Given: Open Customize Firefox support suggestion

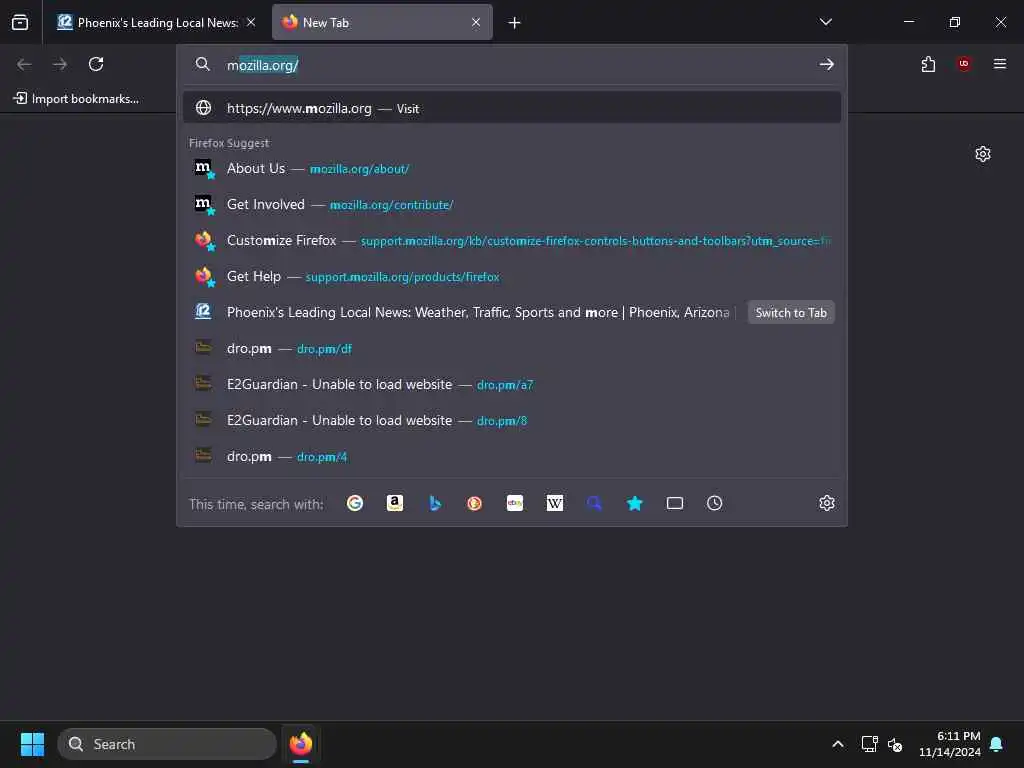Looking at the screenshot, I should [x=511, y=240].
